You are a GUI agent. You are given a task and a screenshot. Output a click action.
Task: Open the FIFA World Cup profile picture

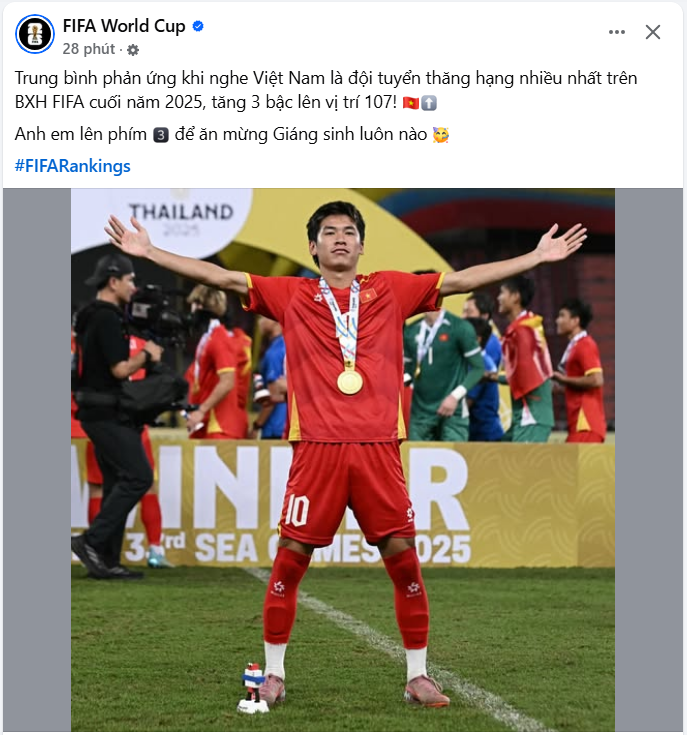35,34
